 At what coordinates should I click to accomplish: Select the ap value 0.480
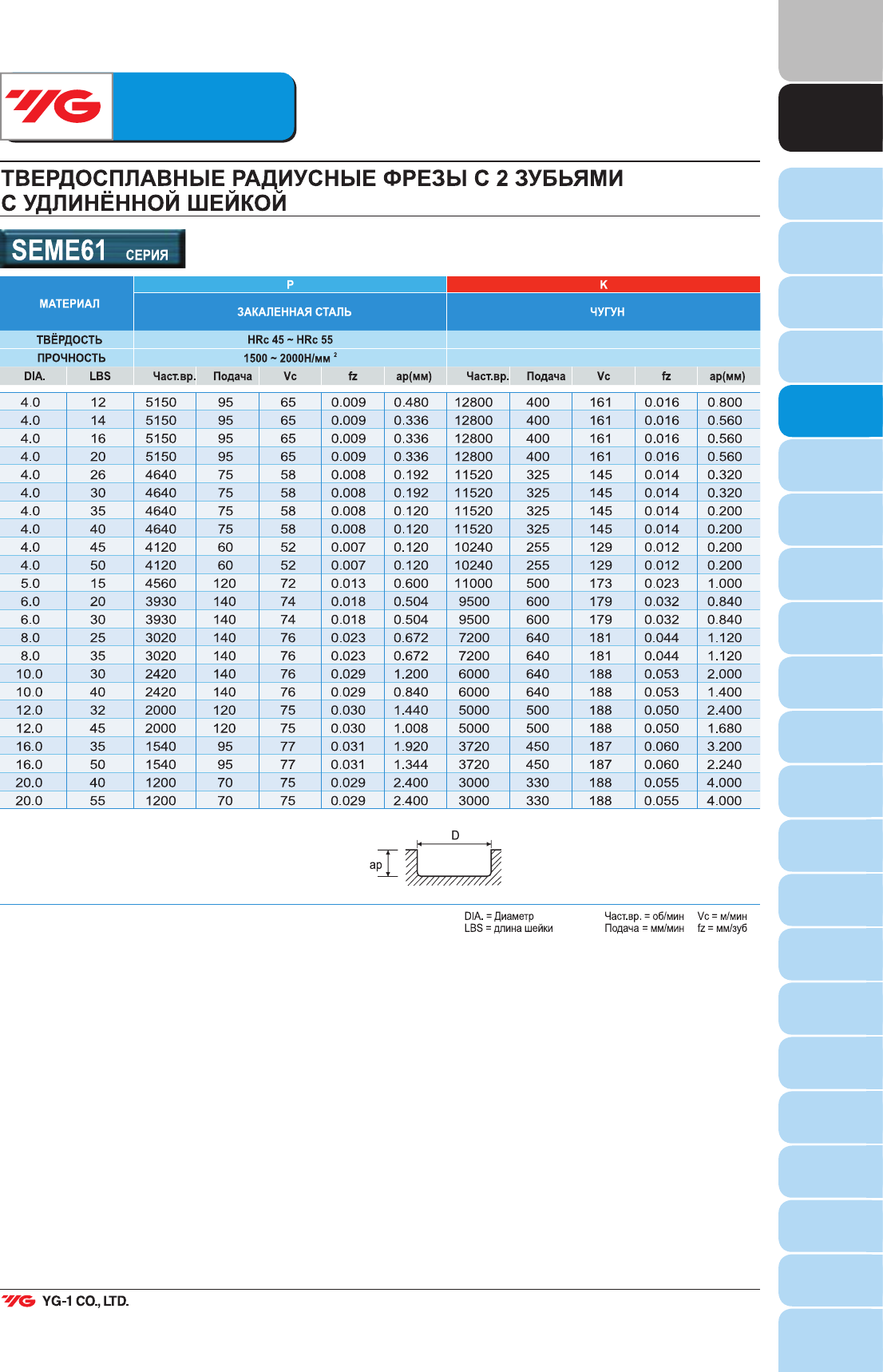point(411,402)
